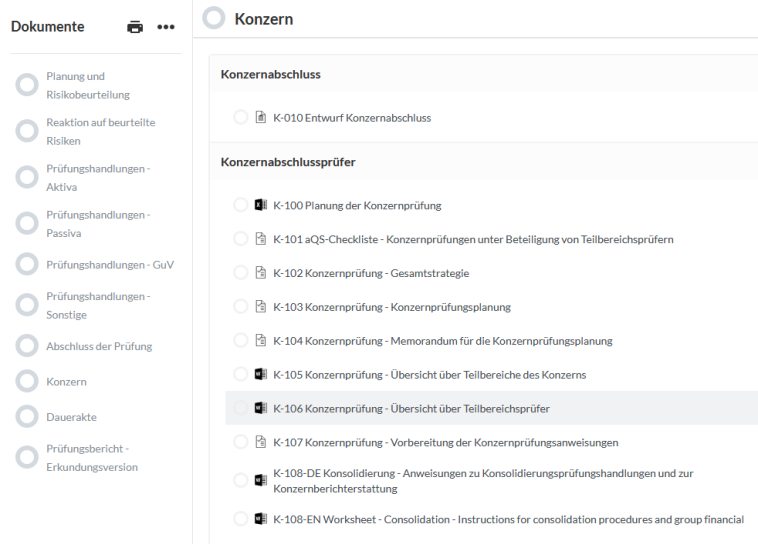Open K-108-EN Worksheet Consolidation document
Viewport: 758px width, 544px height.
(x=508, y=519)
